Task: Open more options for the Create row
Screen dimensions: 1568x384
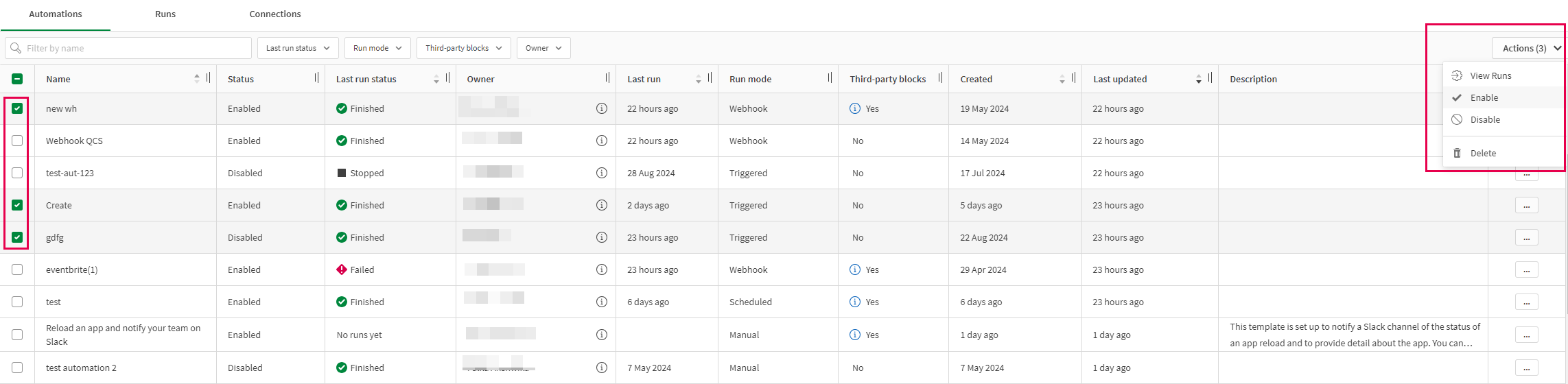Action: tap(1526, 205)
